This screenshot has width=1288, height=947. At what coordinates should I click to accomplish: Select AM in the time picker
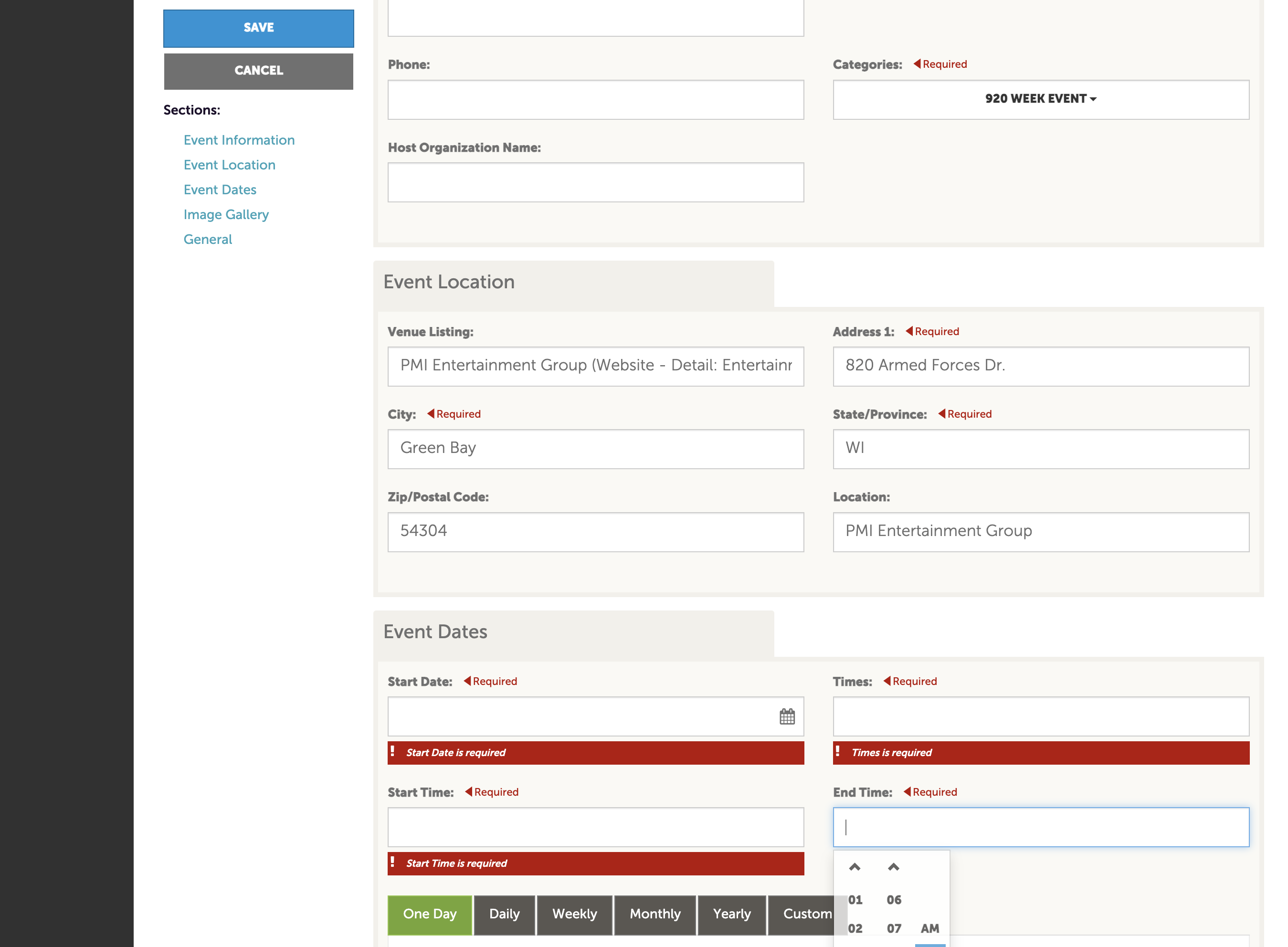coord(930,929)
